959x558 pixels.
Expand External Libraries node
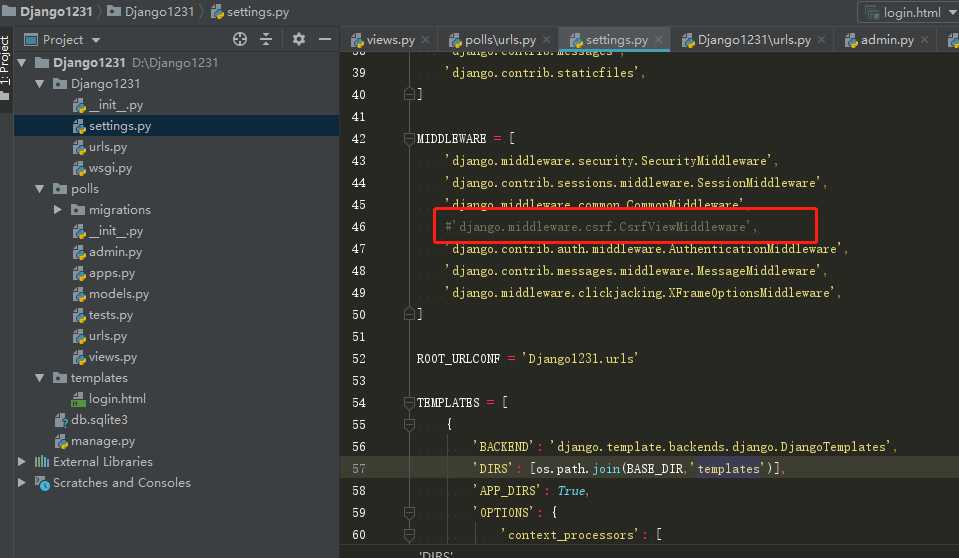click(x=22, y=462)
